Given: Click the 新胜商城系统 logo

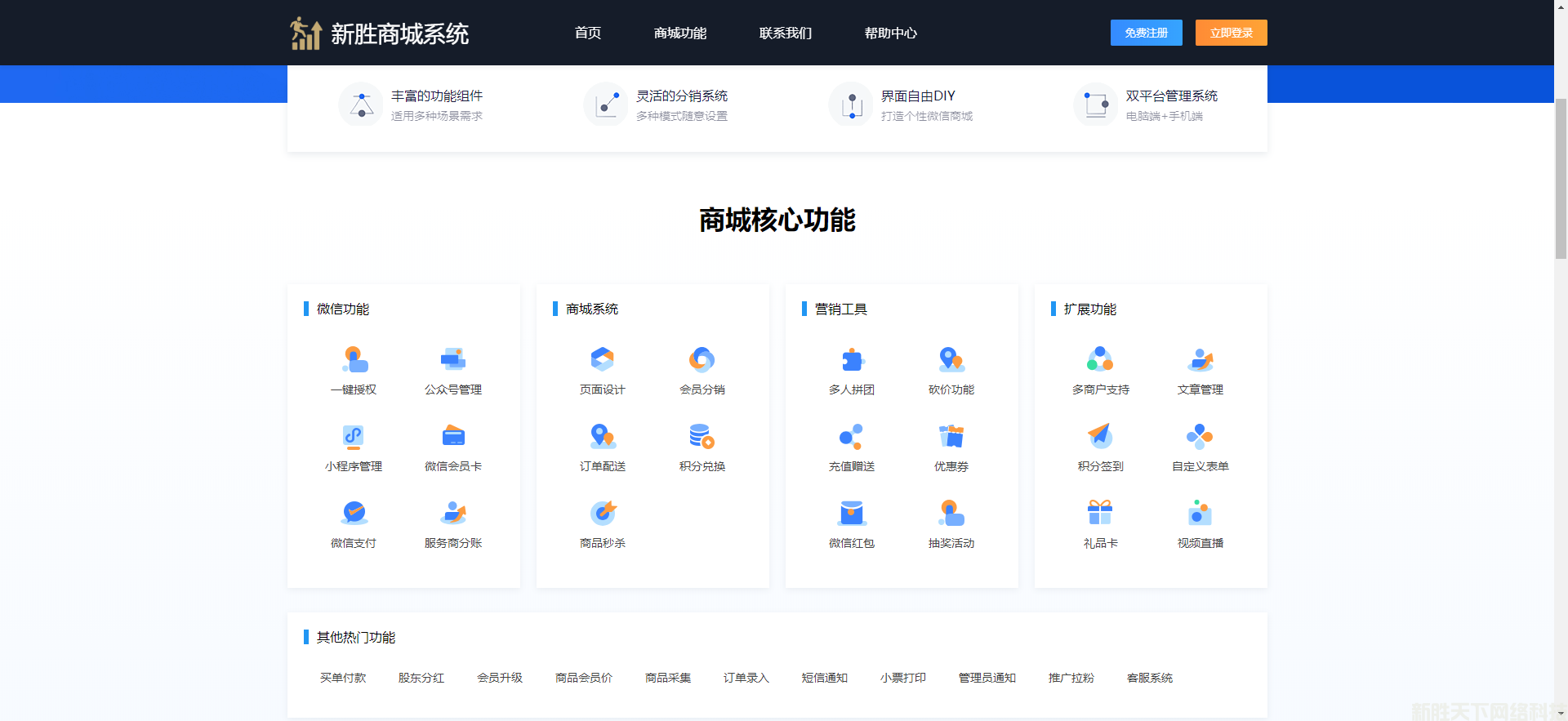Looking at the screenshot, I should (380, 33).
